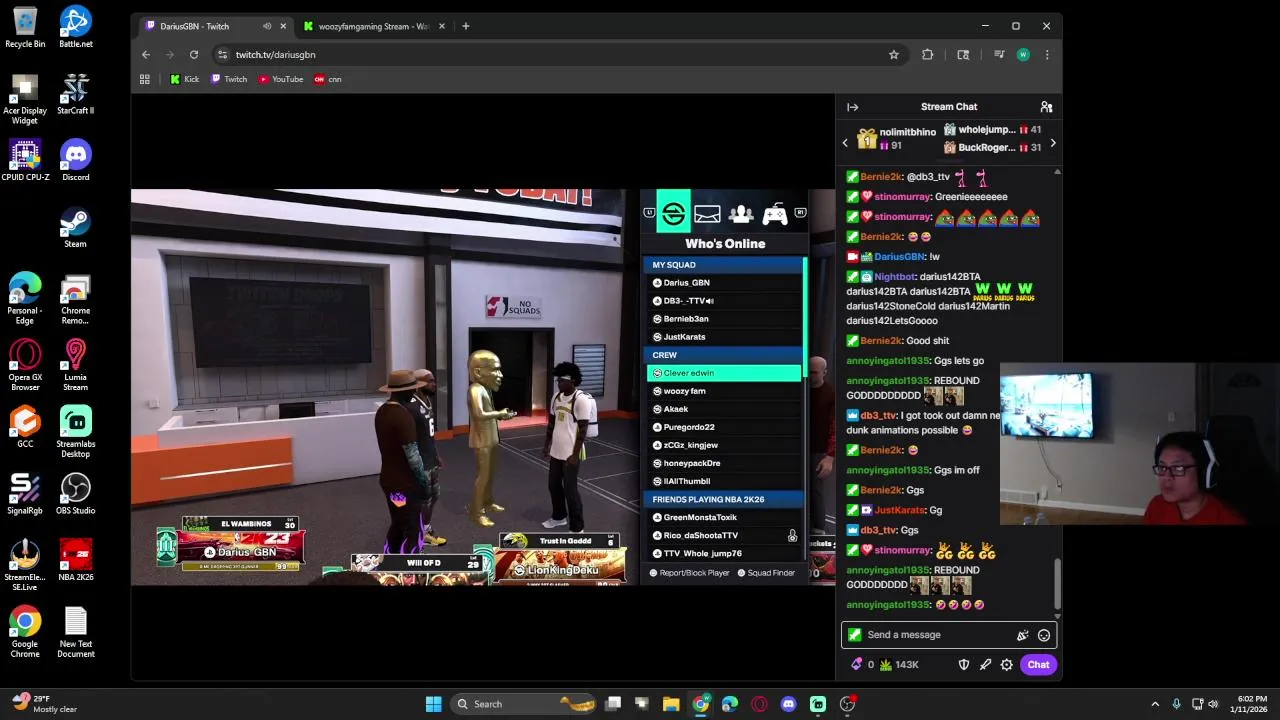View site information for twitch.tv
The height and width of the screenshot is (720, 1280).
pos(223,55)
